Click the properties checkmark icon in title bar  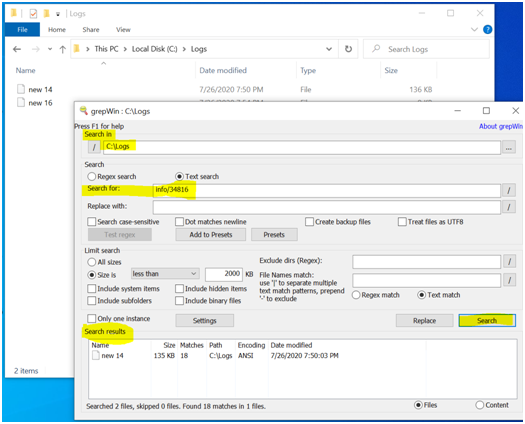coord(33,13)
